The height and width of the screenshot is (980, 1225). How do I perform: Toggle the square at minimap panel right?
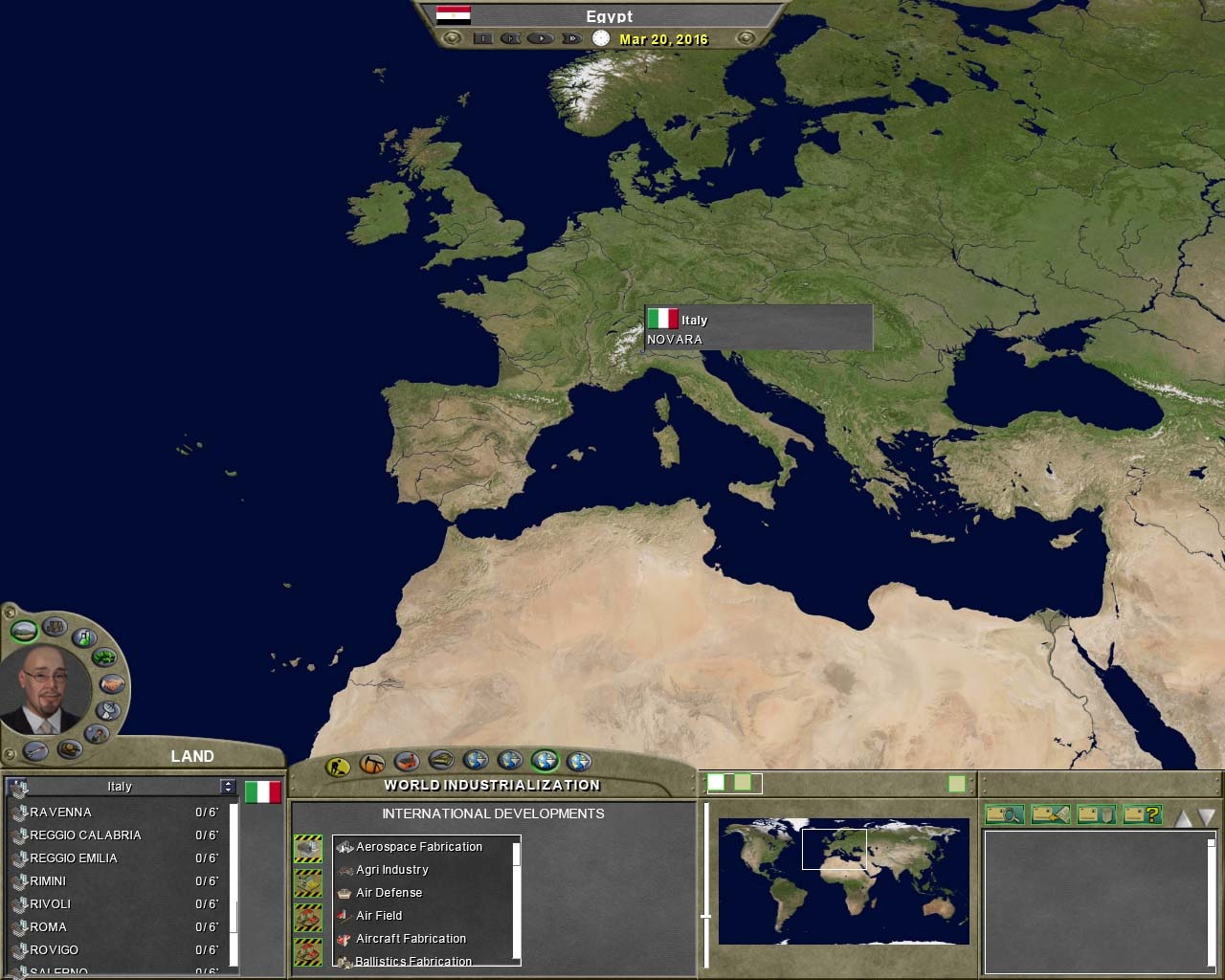(956, 784)
